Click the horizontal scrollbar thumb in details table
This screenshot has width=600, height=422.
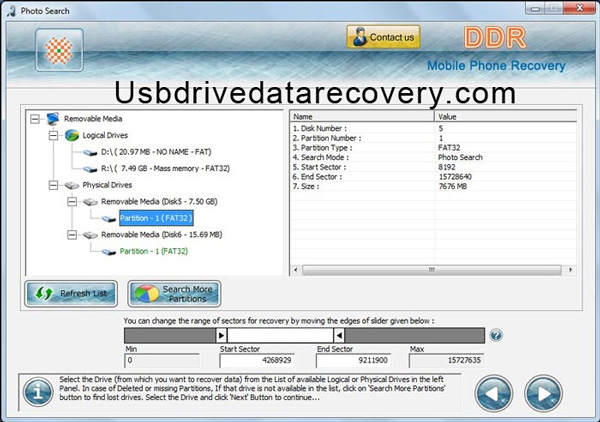pos(432,270)
